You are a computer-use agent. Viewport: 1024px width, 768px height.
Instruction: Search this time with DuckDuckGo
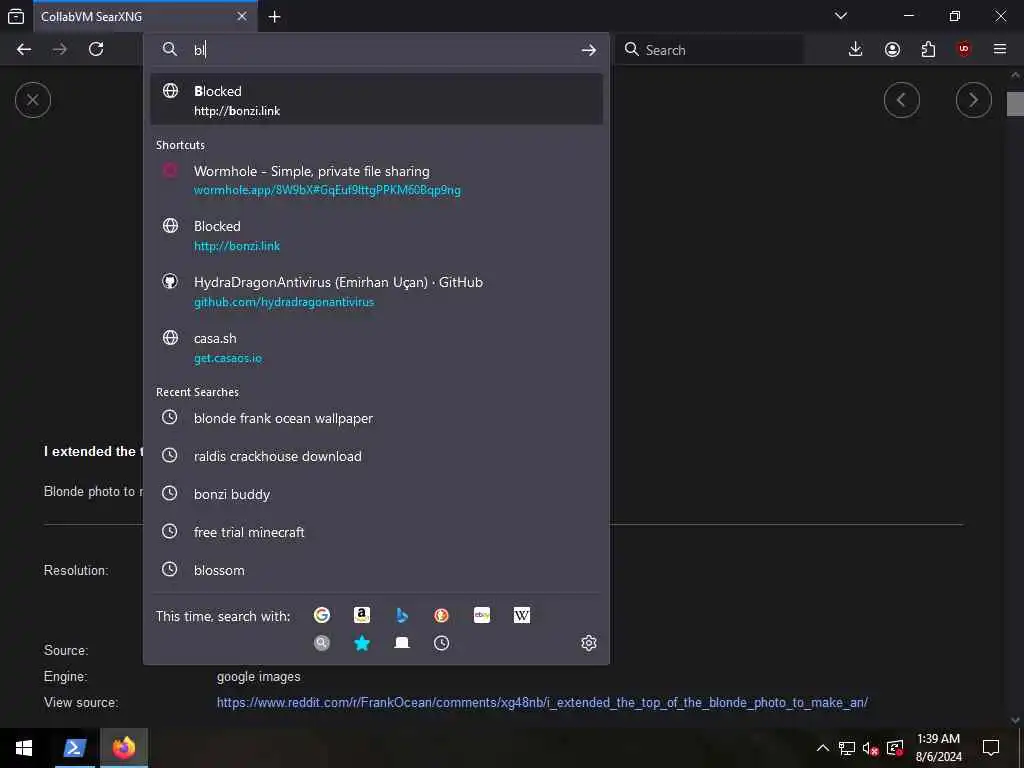point(441,615)
